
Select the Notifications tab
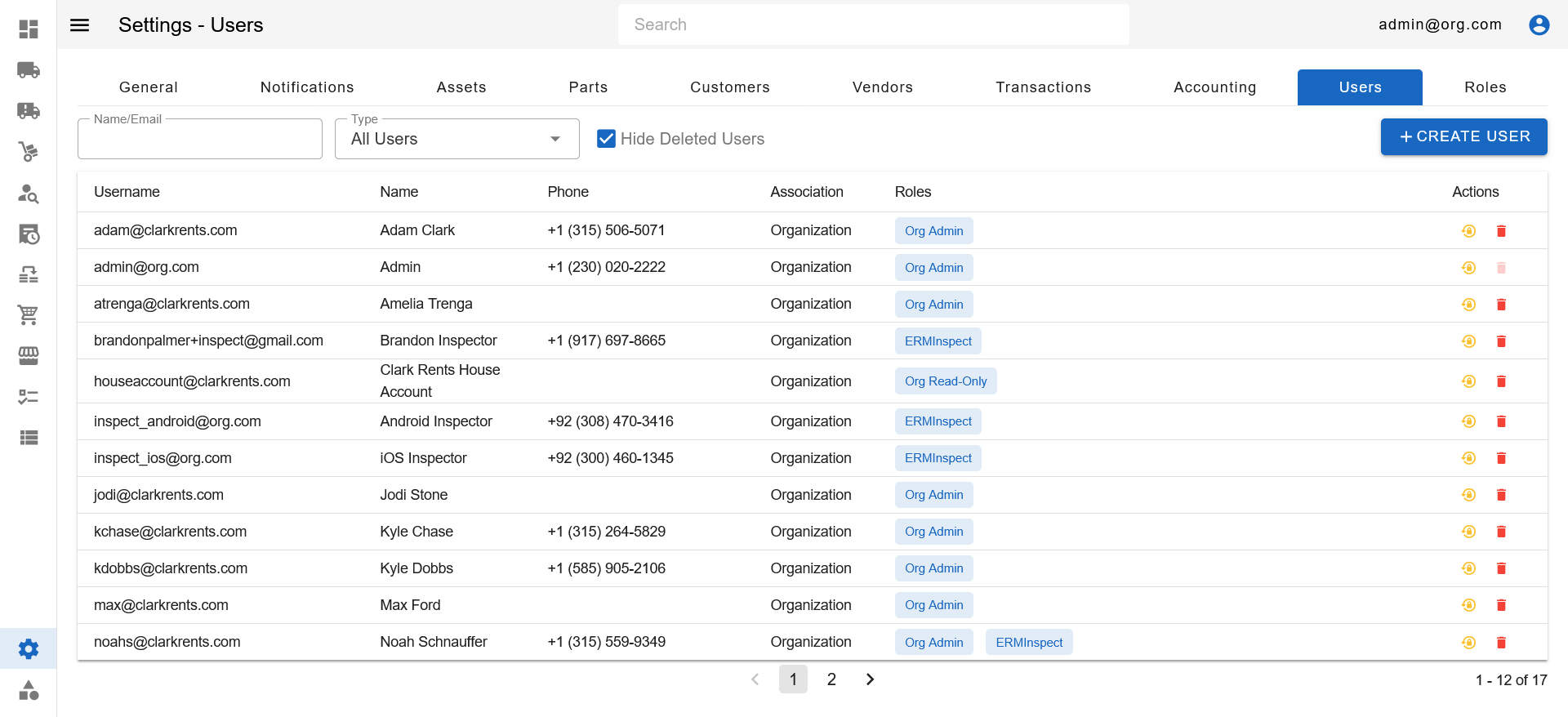[307, 87]
